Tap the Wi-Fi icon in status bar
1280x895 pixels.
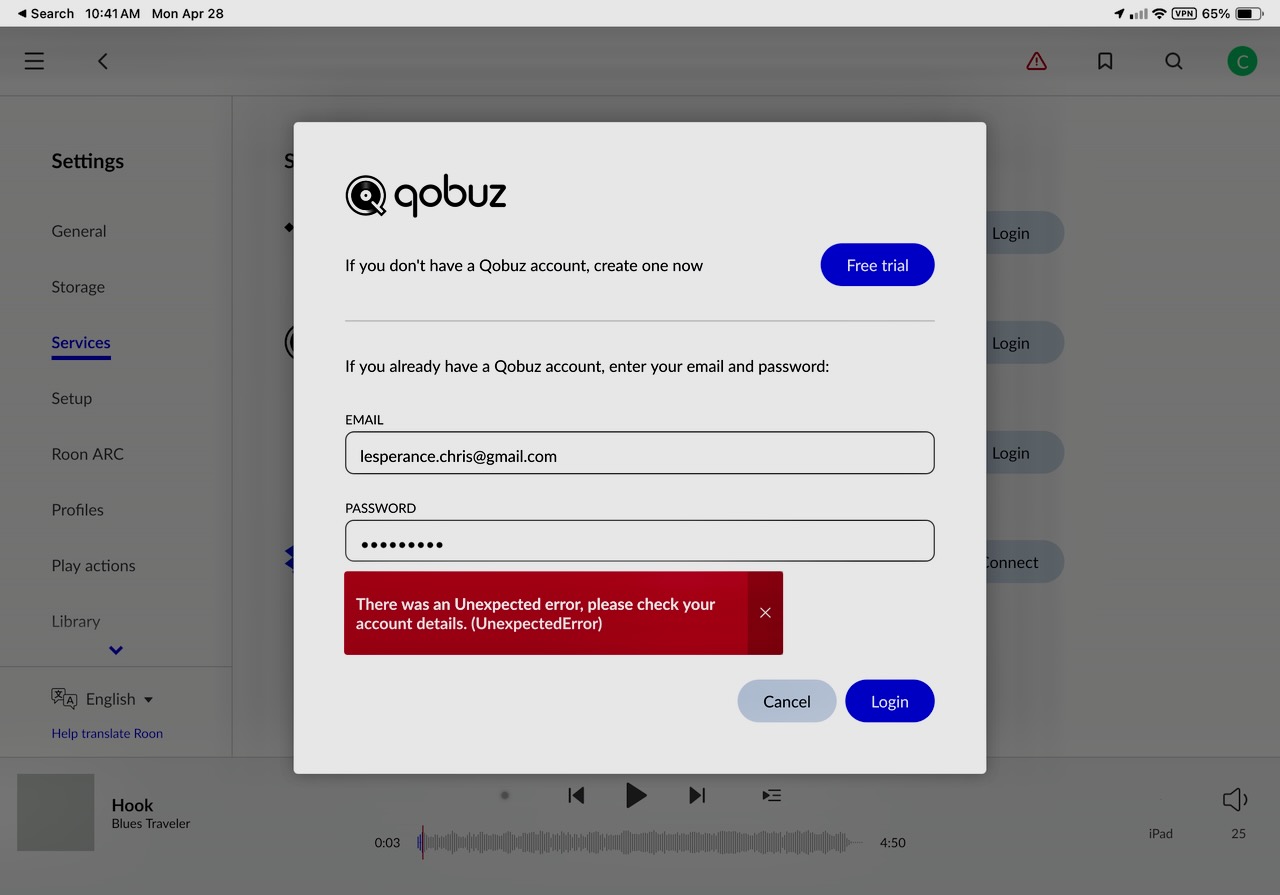tap(1159, 13)
